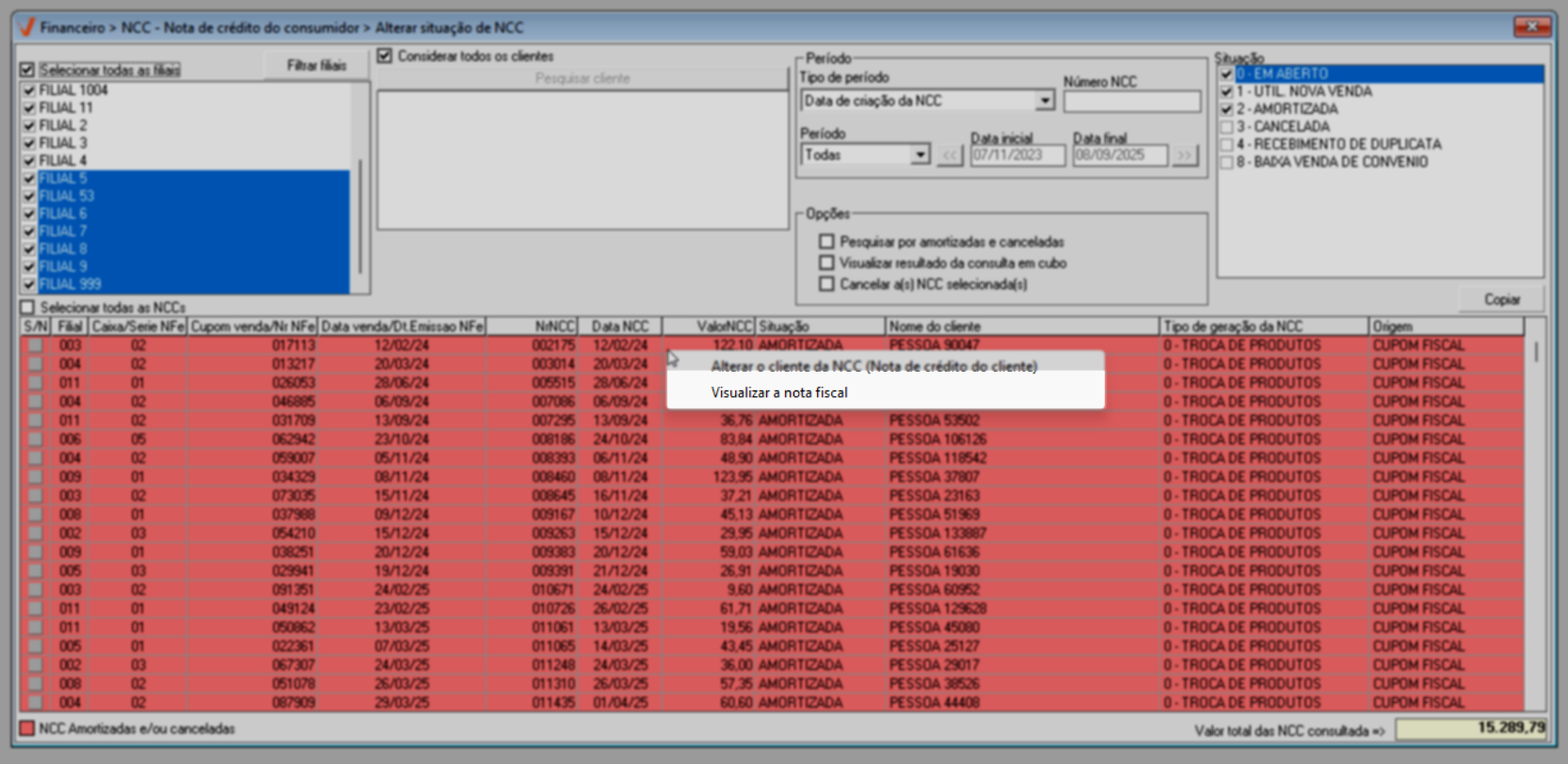Check 8 - BAIXA VENDA DE CONVENIO situation

[1226, 162]
